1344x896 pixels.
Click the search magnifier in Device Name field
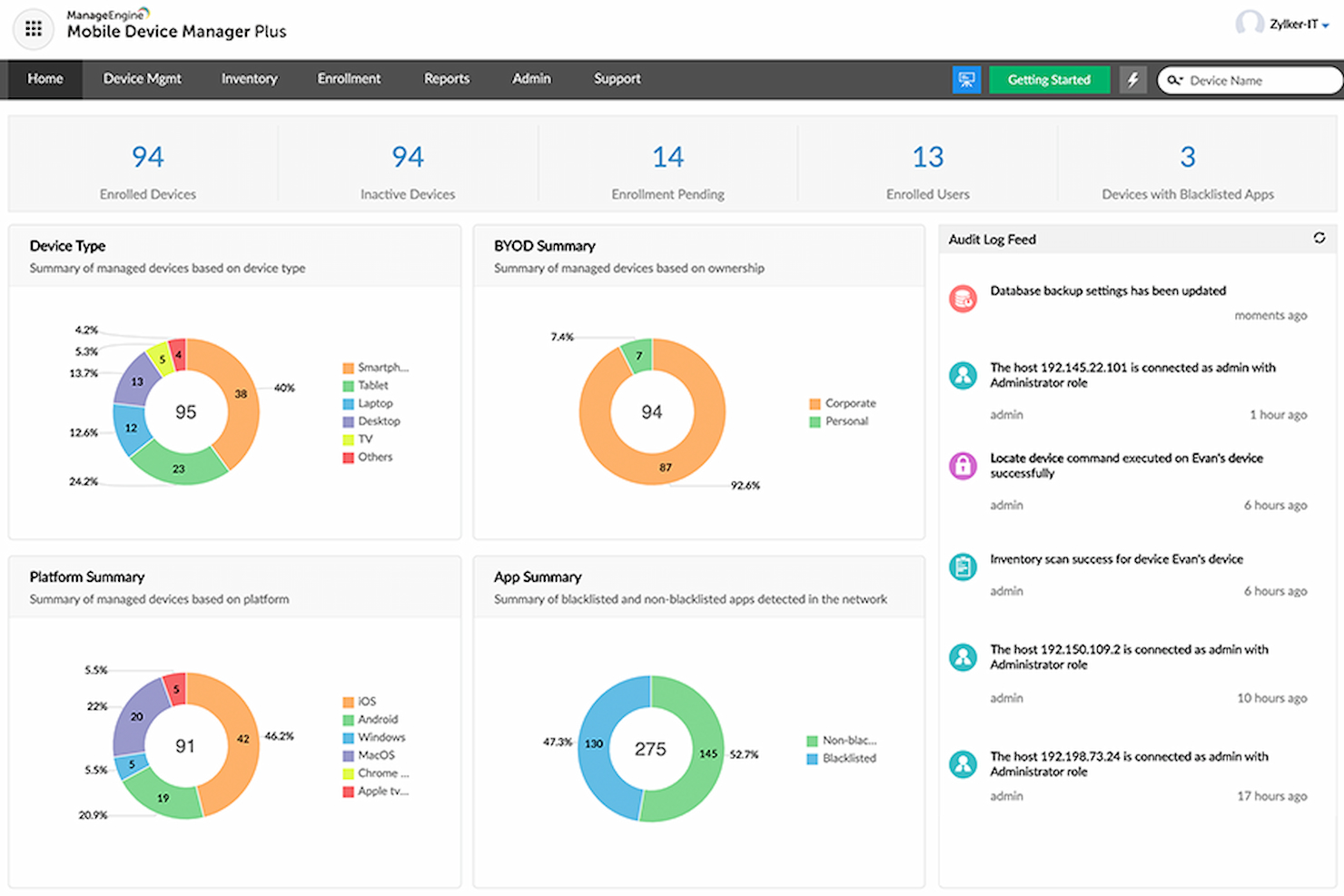[1175, 80]
